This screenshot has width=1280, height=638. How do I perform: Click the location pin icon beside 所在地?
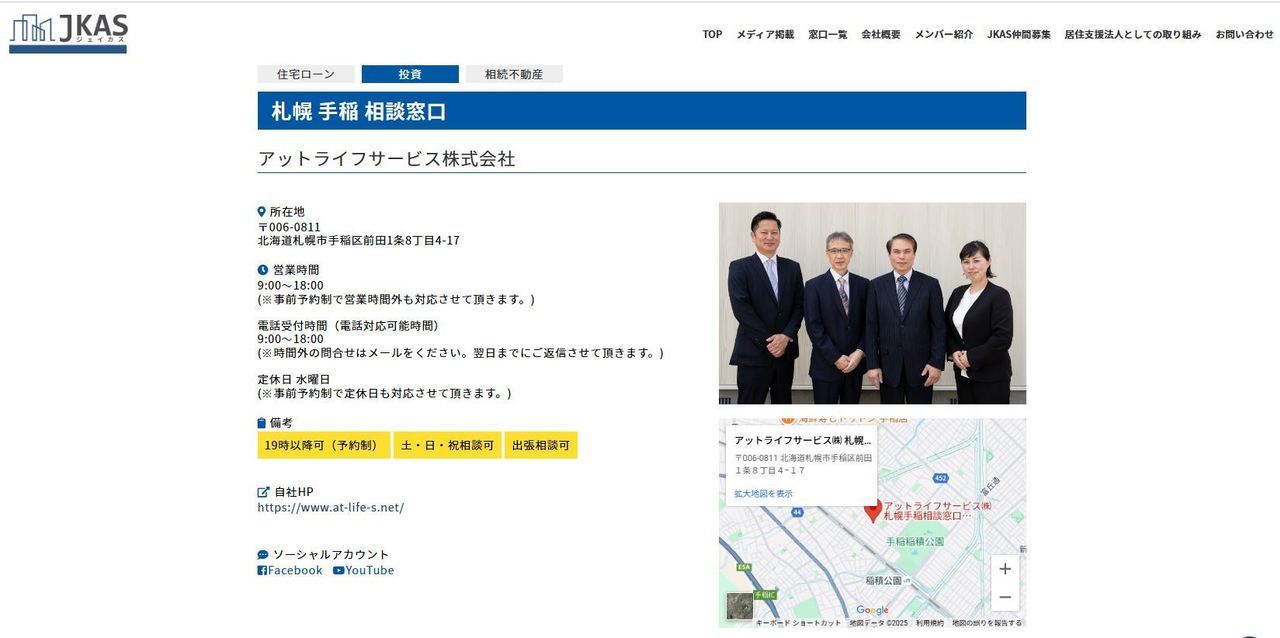[x=262, y=212]
